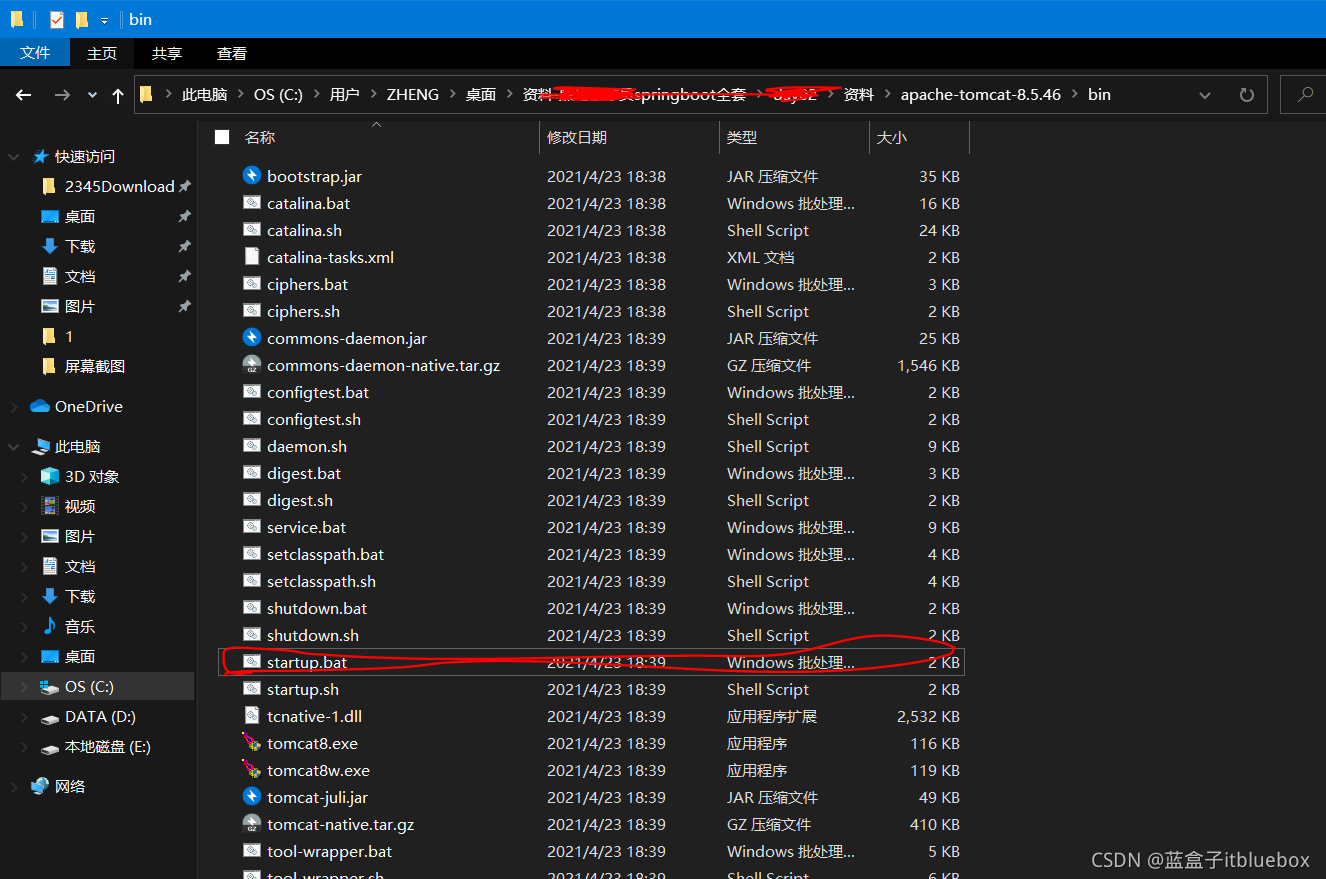Click the 视频 folder icon in sidebar
This screenshot has height=879, width=1326.
pos(50,506)
